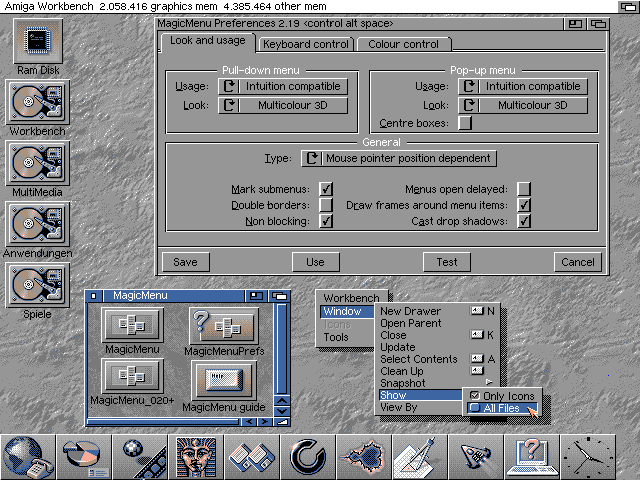Toggle Cast drop shadows checkbox
Image resolution: width=640 pixels, height=480 pixels.
point(524,221)
